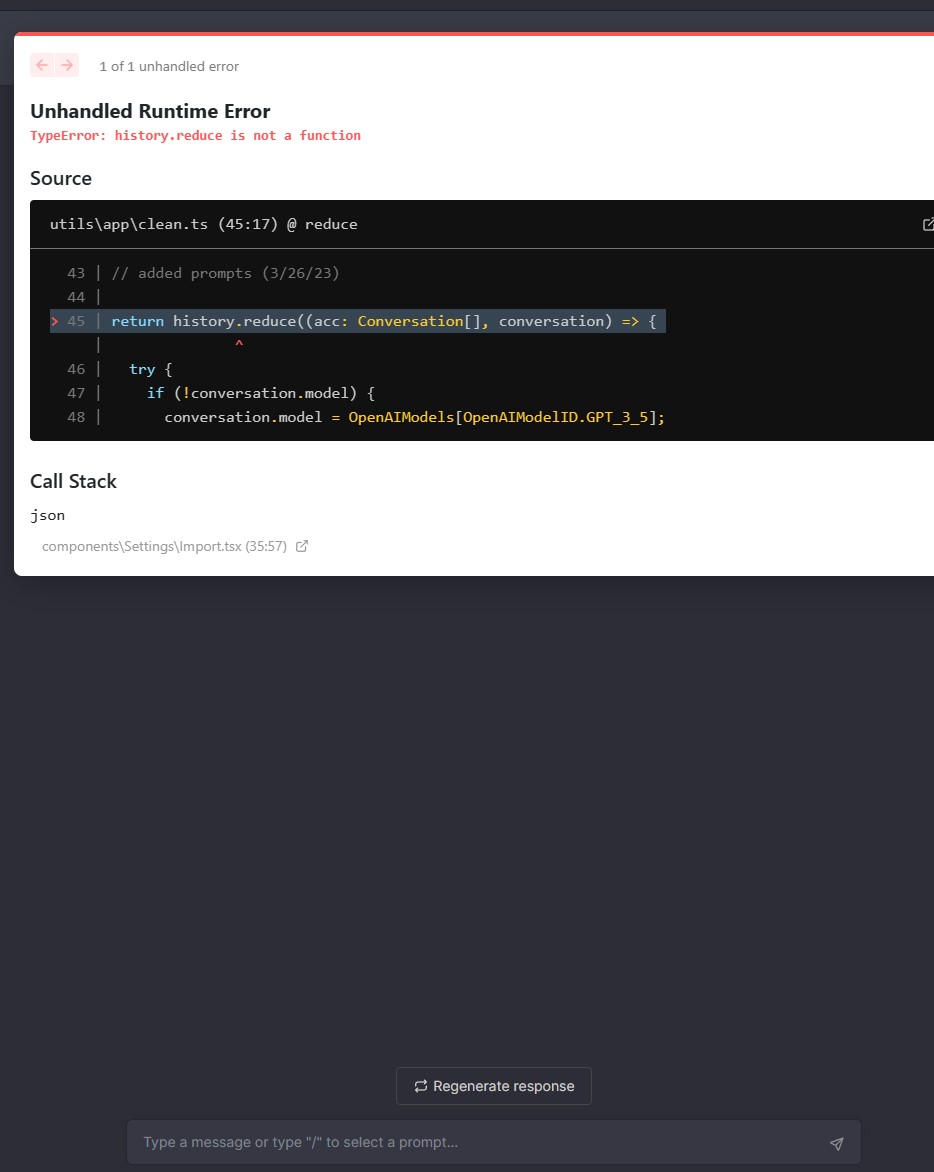This screenshot has height=1172, width=934.
Task: Click the Call Stack section heading
Action: click(73, 481)
